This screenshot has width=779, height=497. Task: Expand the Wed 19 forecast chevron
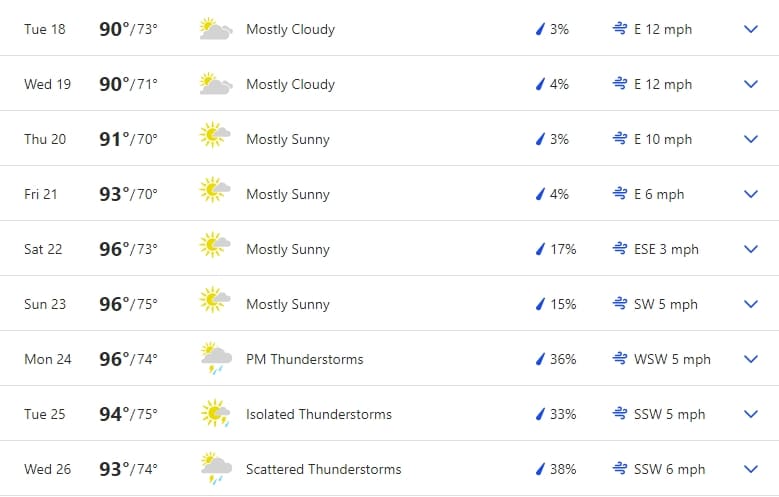click(751, 84)
